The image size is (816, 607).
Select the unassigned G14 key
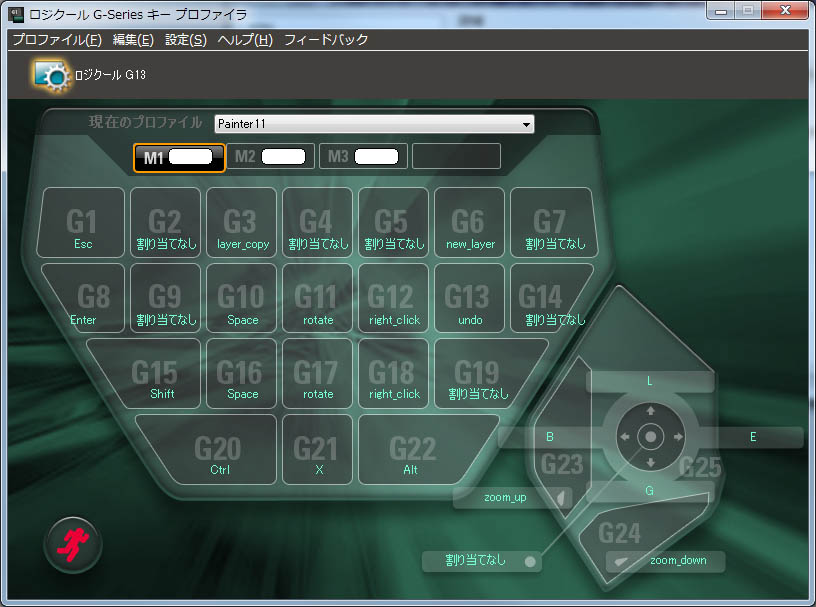click(547, 298)
